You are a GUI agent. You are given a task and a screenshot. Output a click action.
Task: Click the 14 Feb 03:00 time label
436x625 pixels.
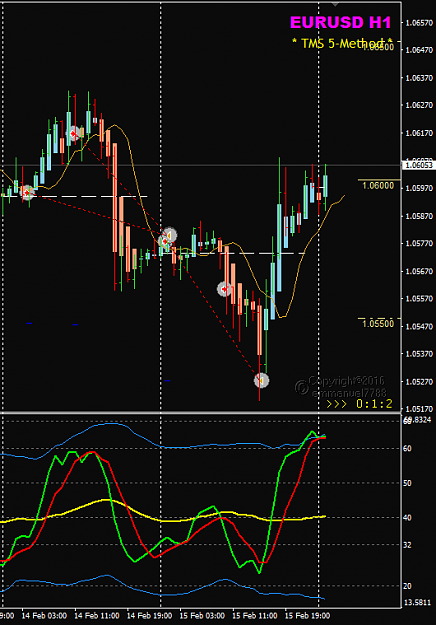(44, 616)
